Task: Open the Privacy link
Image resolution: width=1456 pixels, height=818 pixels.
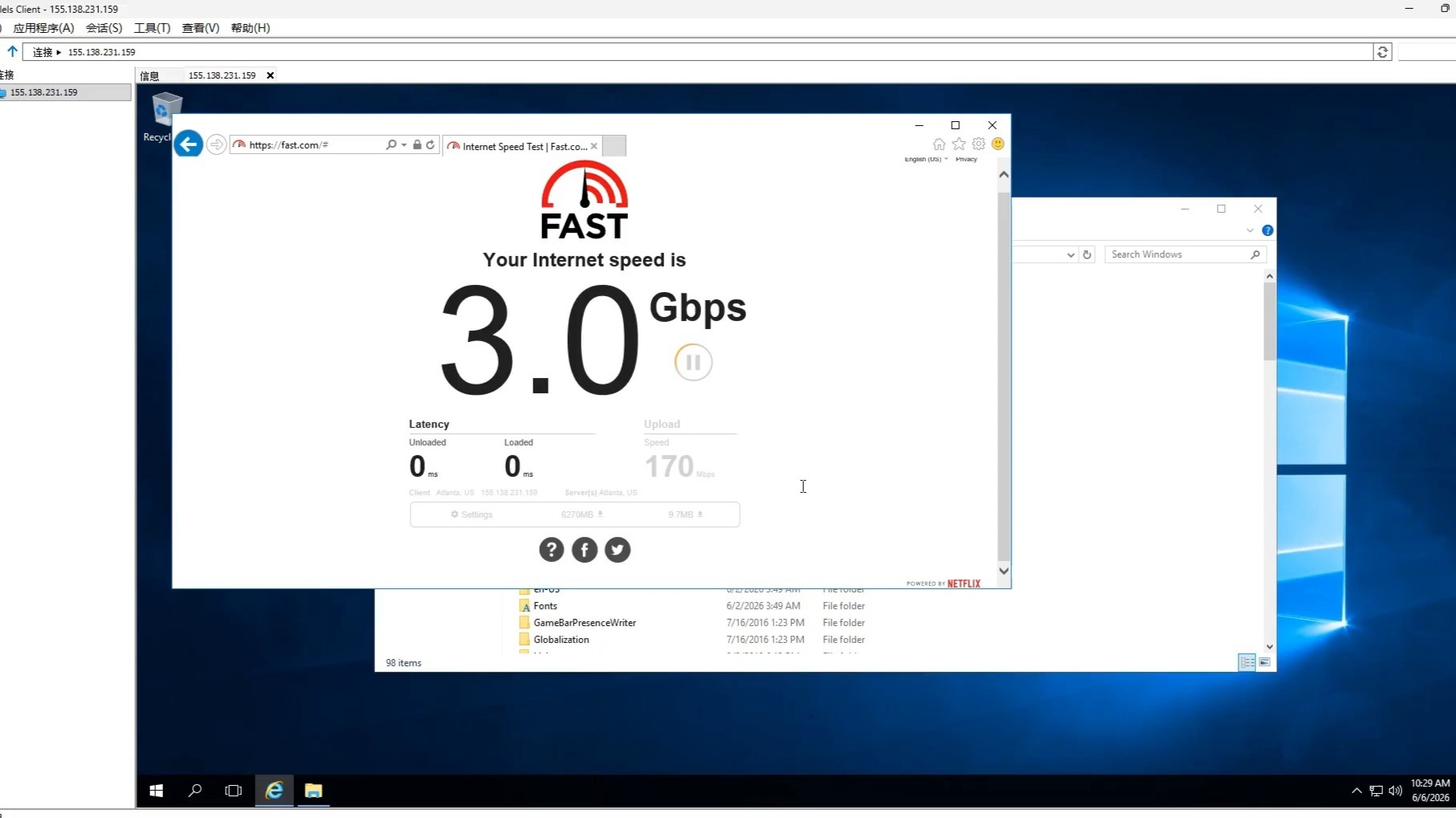Action: pos(966,159)
